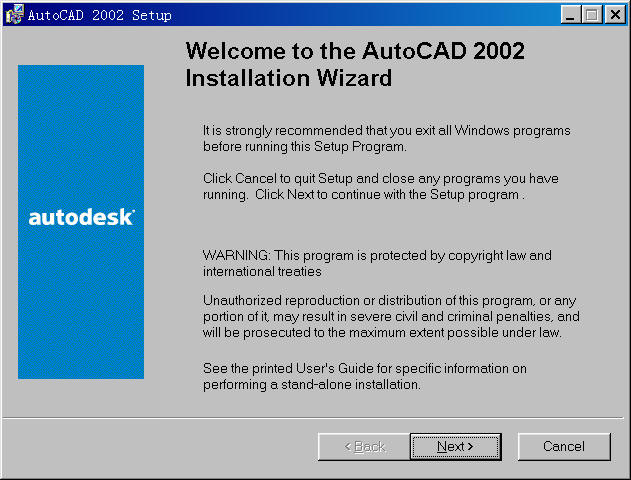Click 'It is strongly recommended' text line
631x480 pixels.
click(x=387, y=131)
